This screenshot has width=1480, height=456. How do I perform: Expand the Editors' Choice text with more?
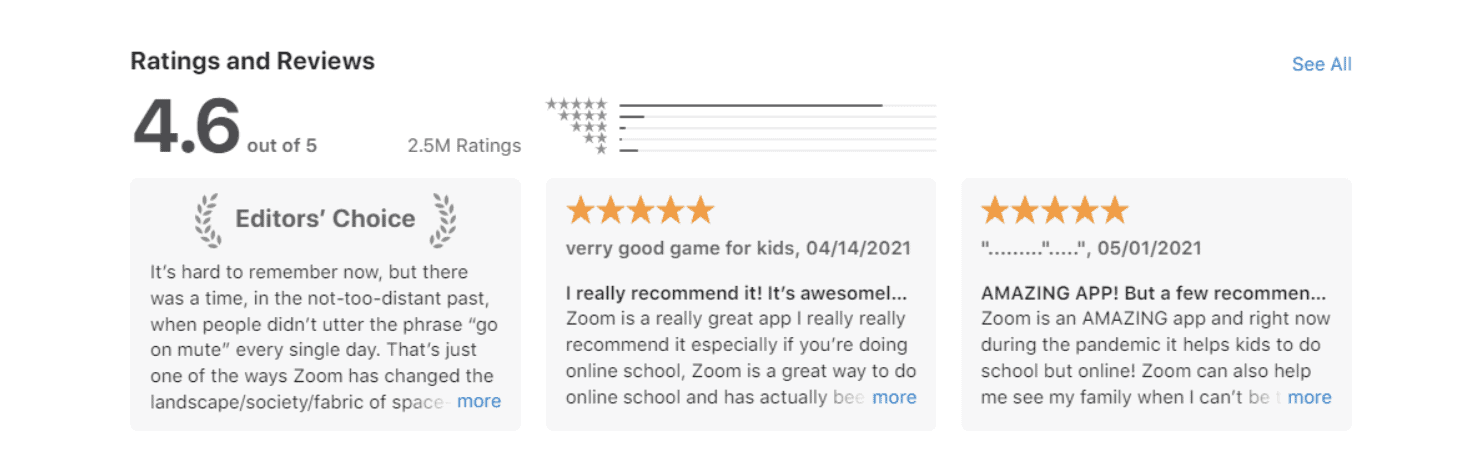click(x=479, y=401)
